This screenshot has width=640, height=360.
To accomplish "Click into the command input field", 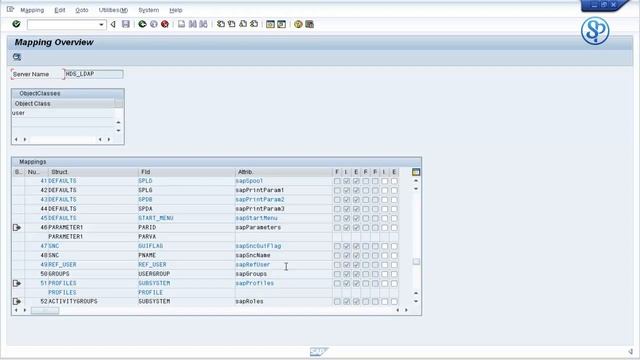I will point(63,25).
